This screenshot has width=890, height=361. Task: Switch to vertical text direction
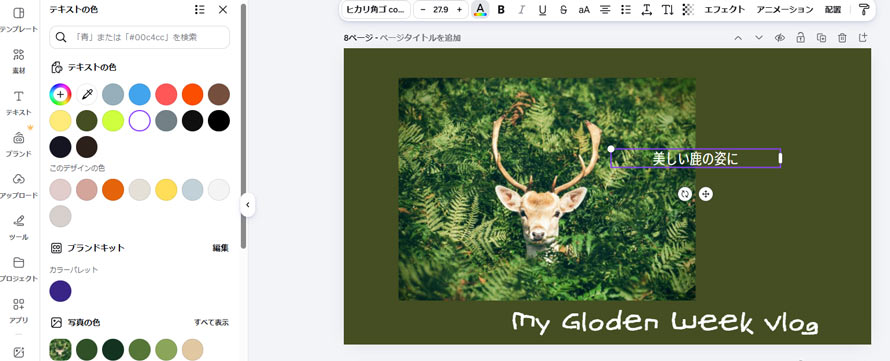(x=668, y=10)
